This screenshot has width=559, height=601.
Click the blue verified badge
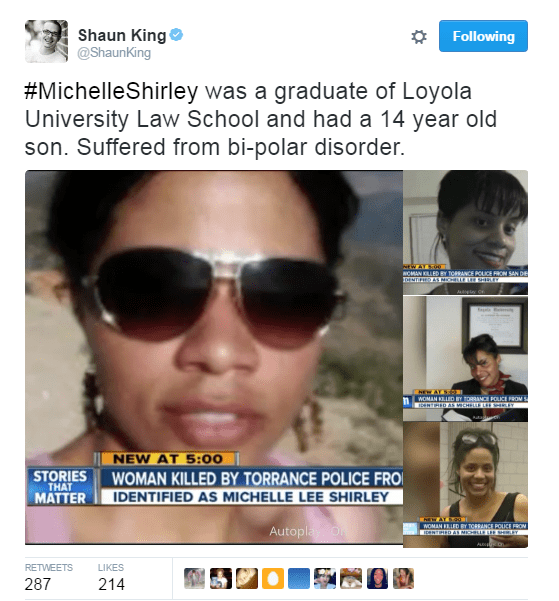coord(176,35)
